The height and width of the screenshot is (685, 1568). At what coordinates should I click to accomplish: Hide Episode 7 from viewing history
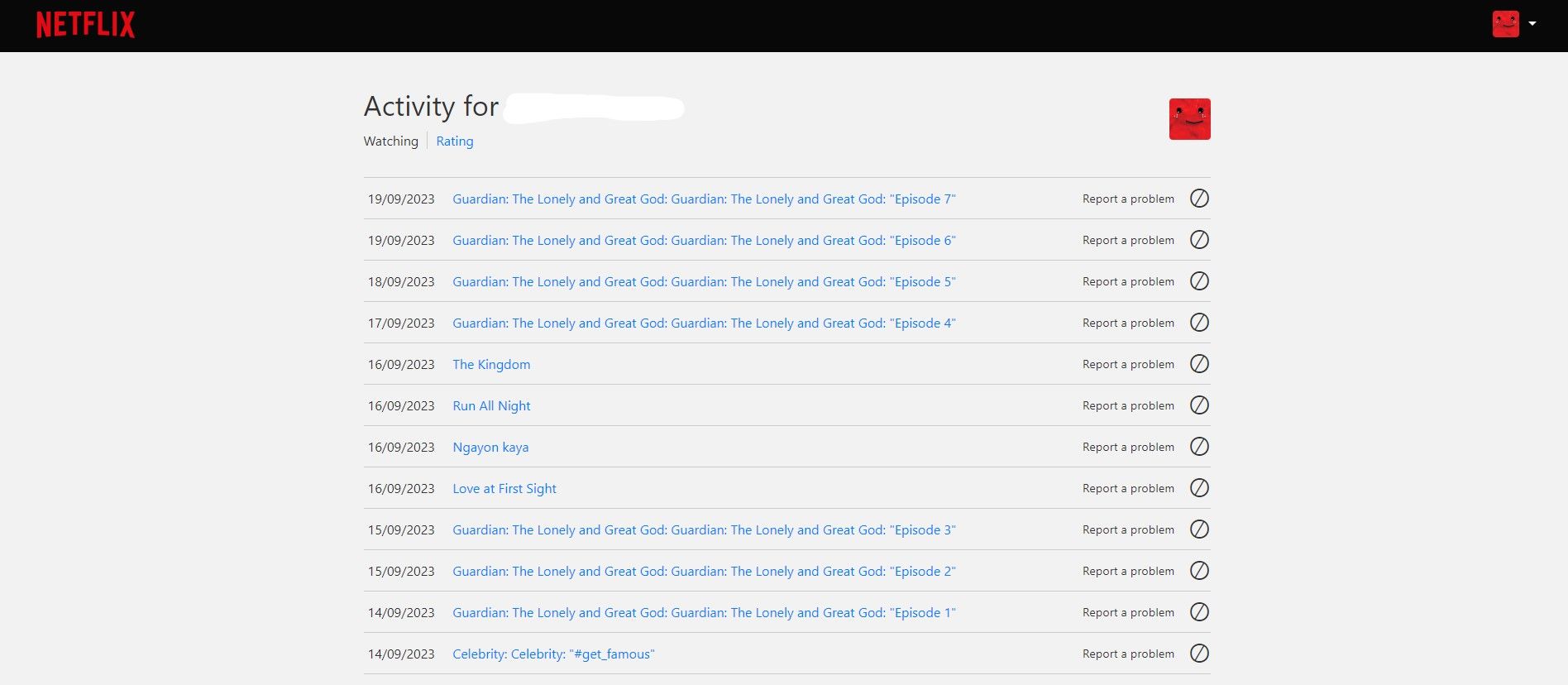click(1199, 199)
